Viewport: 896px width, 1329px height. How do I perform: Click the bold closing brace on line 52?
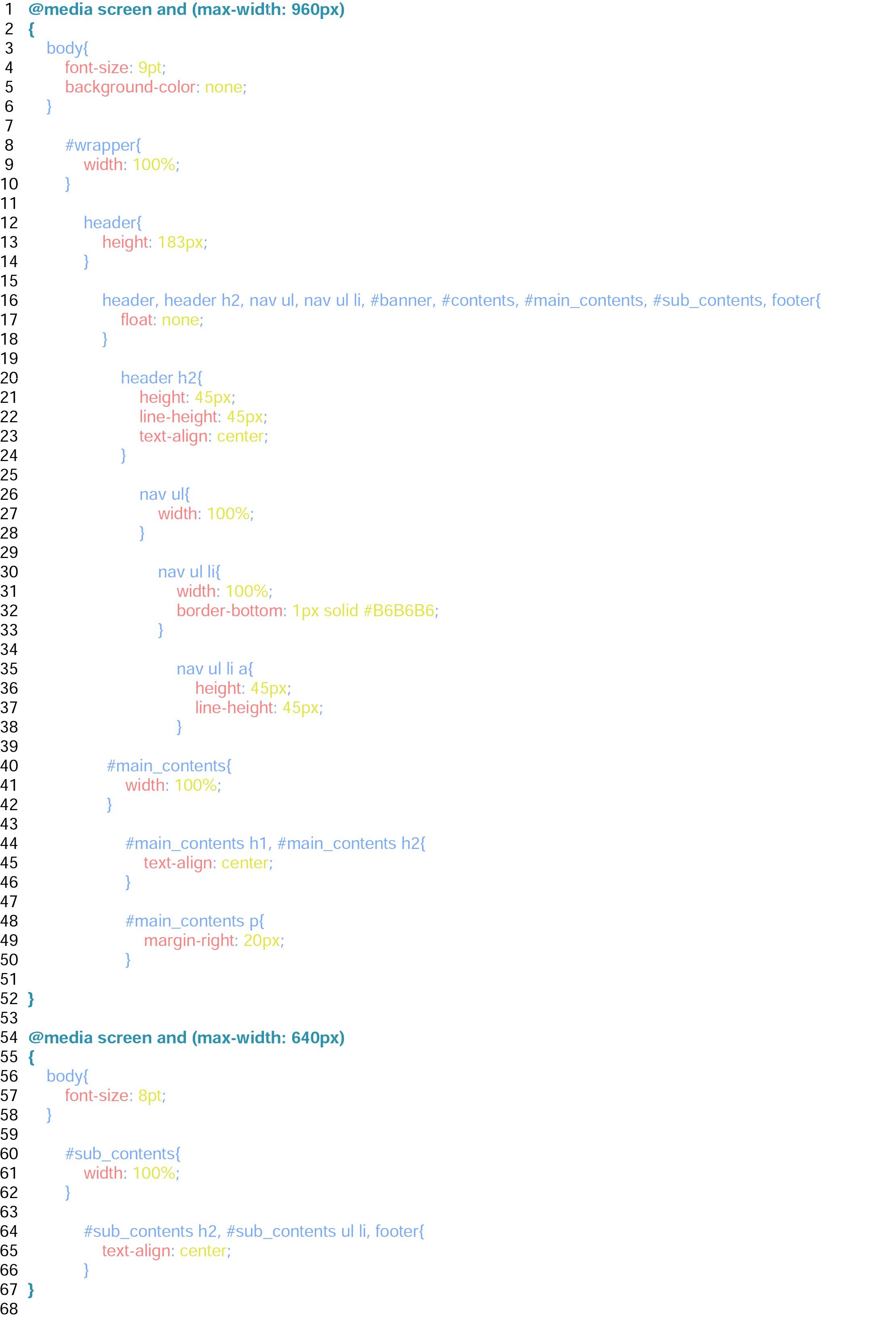[32, 999]
